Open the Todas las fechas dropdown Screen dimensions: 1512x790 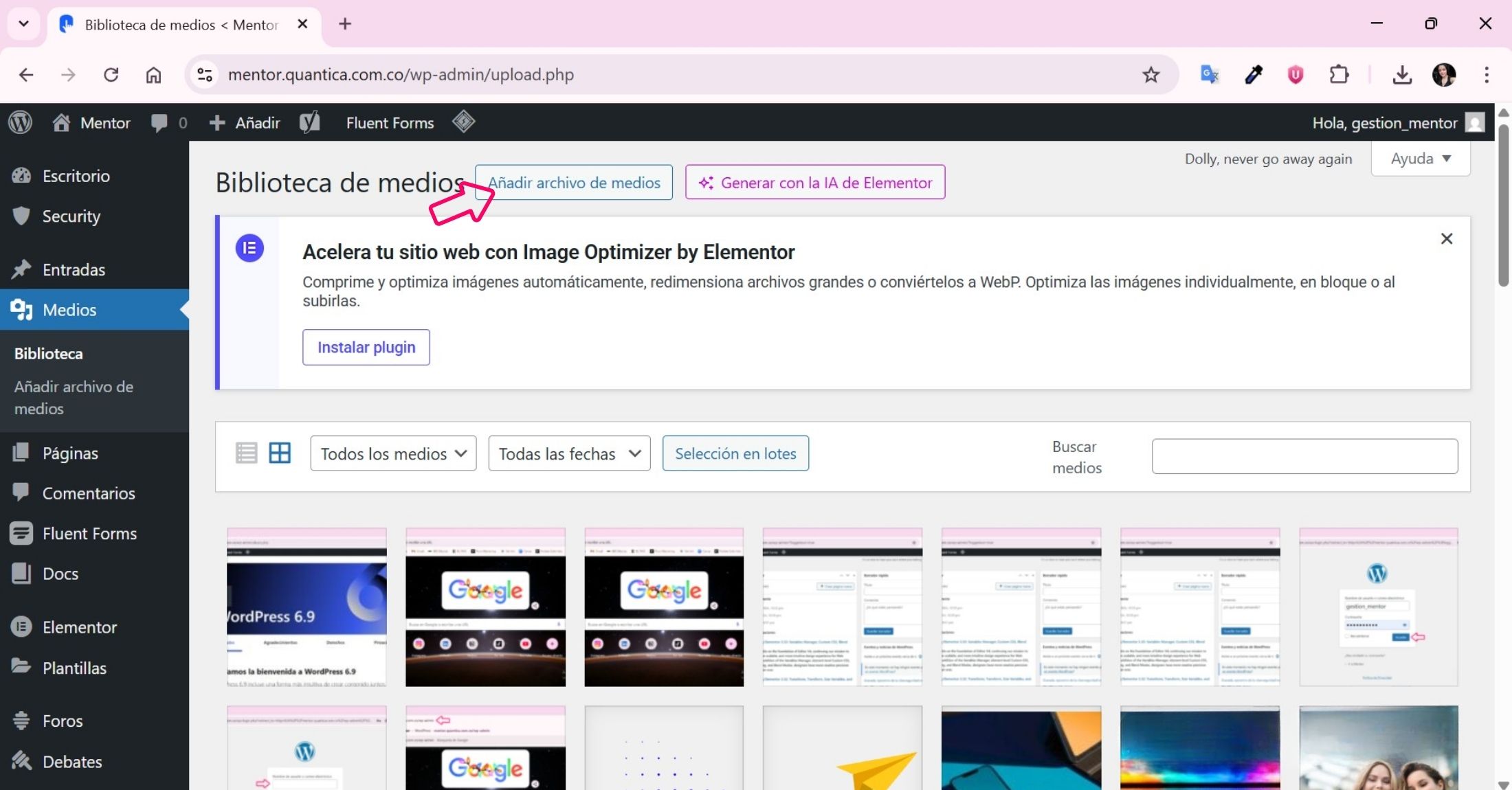tap(569, 454)
